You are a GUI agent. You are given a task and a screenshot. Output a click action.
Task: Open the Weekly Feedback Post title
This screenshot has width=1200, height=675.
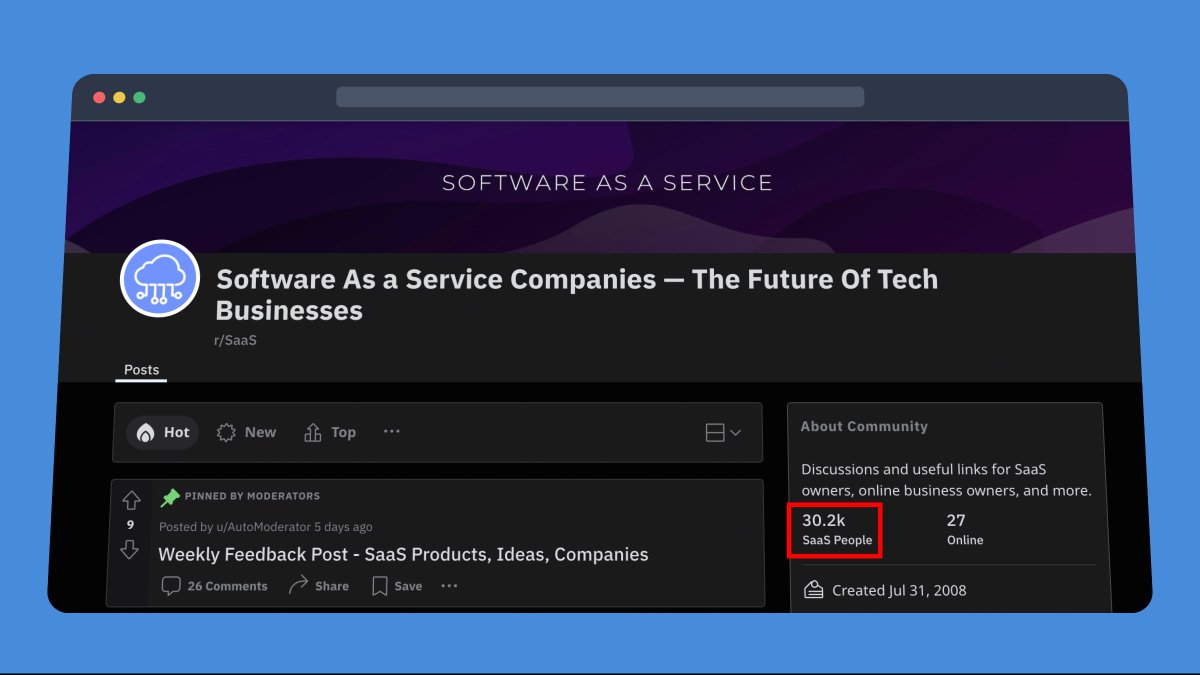[403, 554]
